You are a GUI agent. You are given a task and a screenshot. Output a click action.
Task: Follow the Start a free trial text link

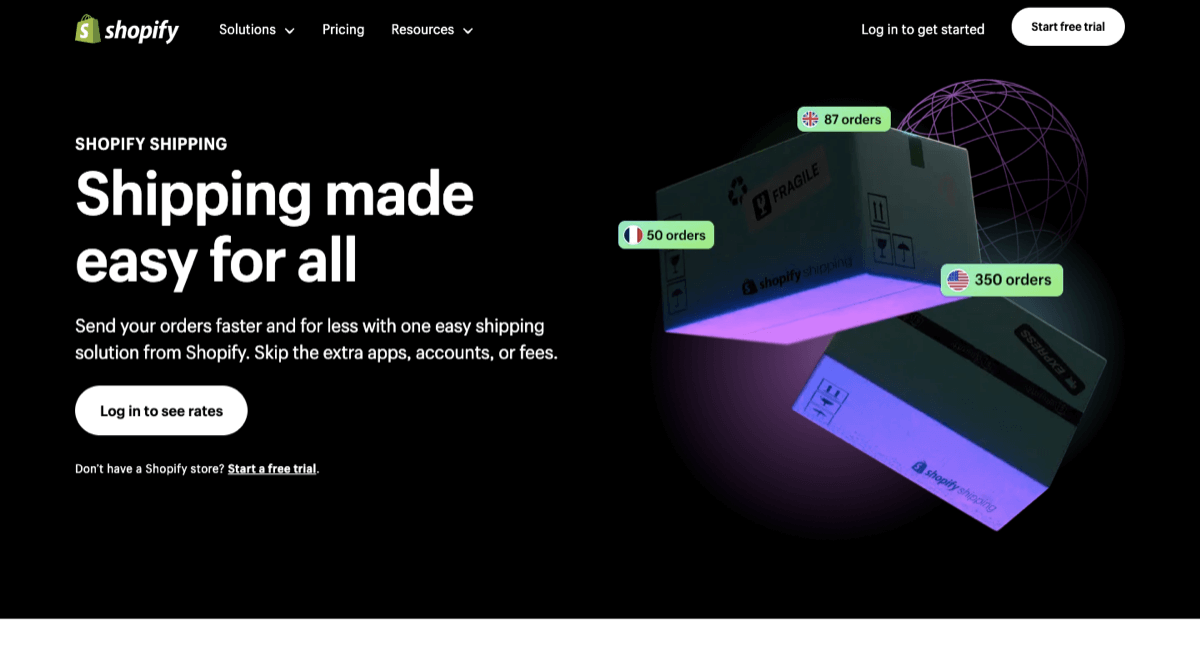point(272,469)
